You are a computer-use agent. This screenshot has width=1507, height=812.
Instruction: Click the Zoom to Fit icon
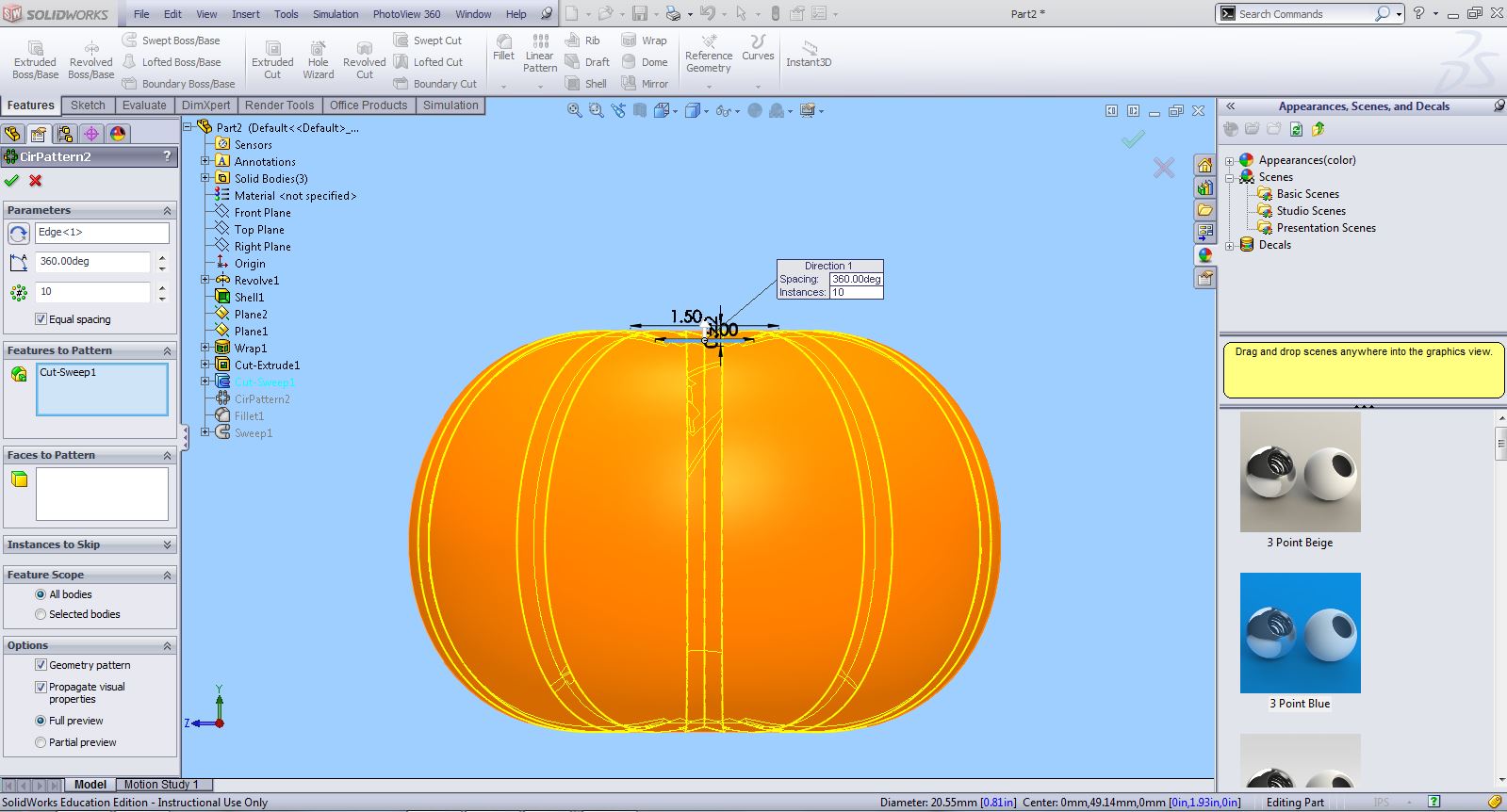(x=574, y=110)
